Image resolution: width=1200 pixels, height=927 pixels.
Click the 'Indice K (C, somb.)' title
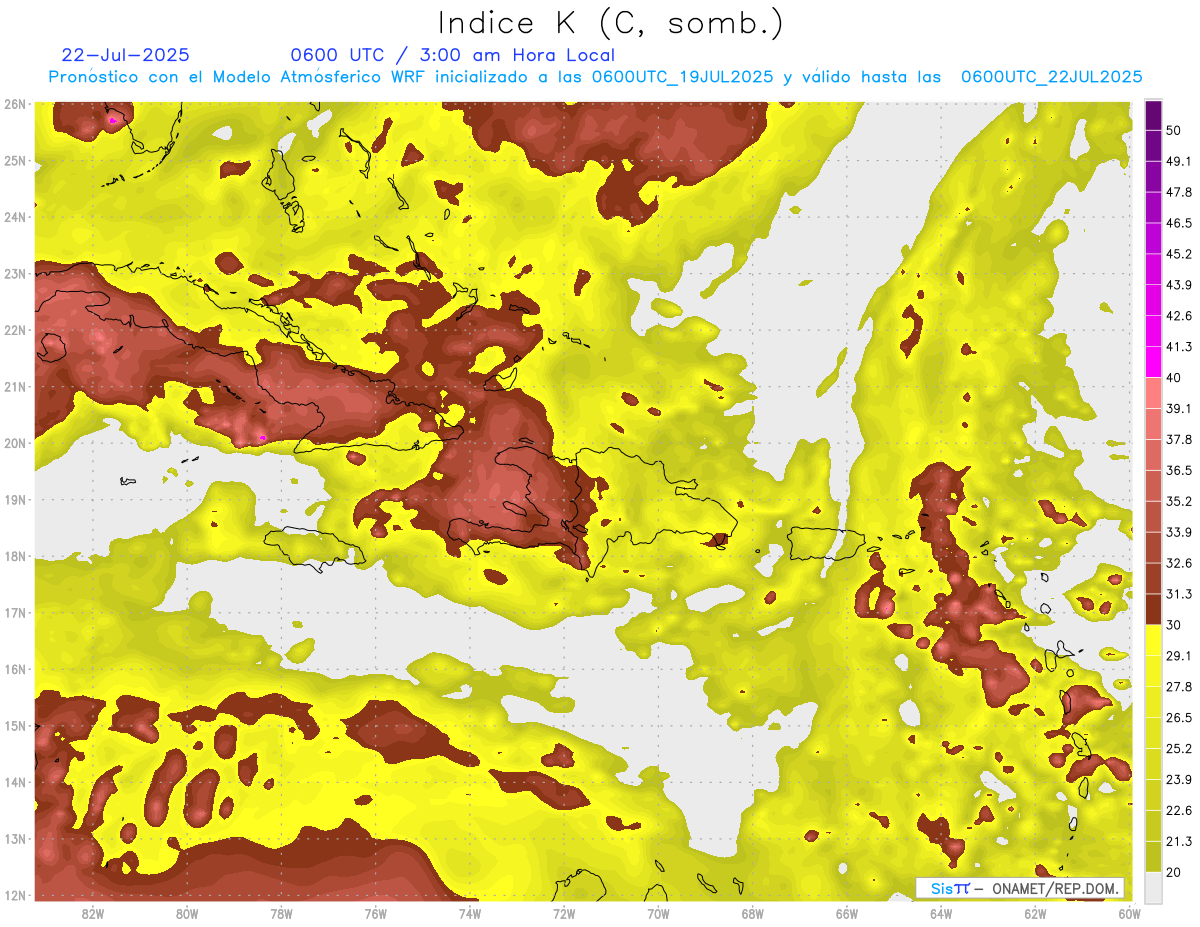coord(610,23)
